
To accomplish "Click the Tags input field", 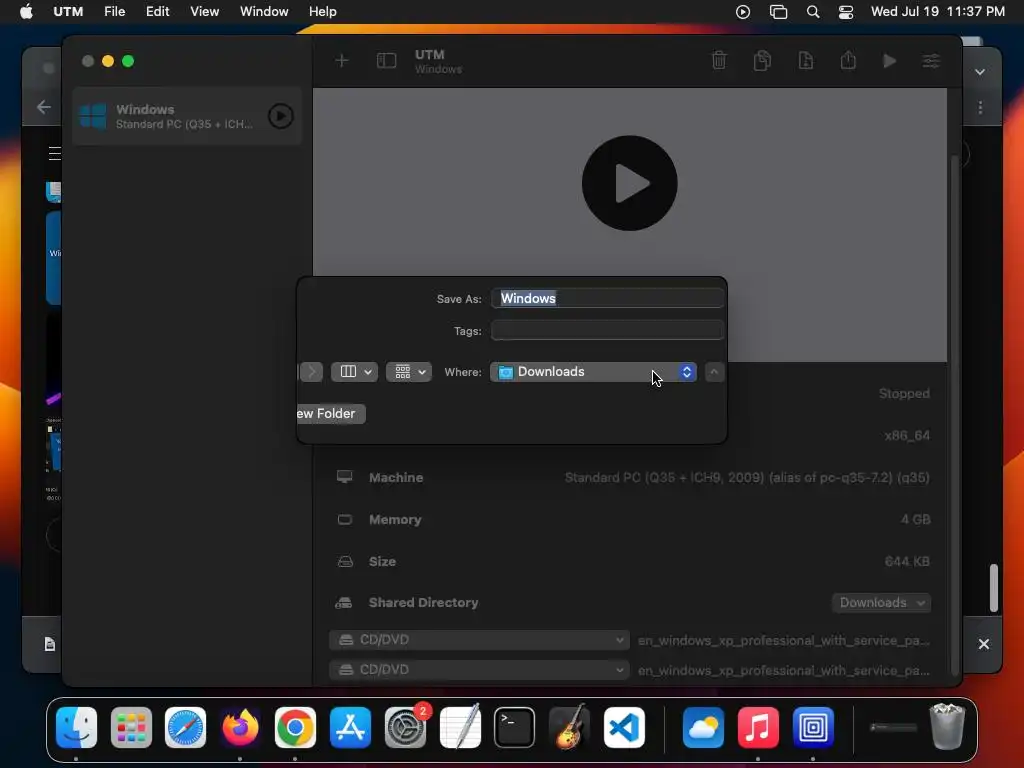I will tap(607, 330).
